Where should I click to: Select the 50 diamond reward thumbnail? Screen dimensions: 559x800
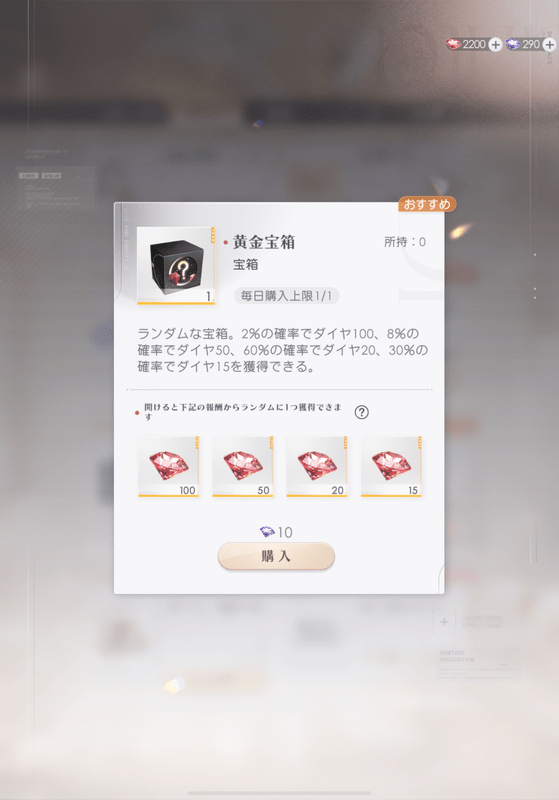coord(243,466)
